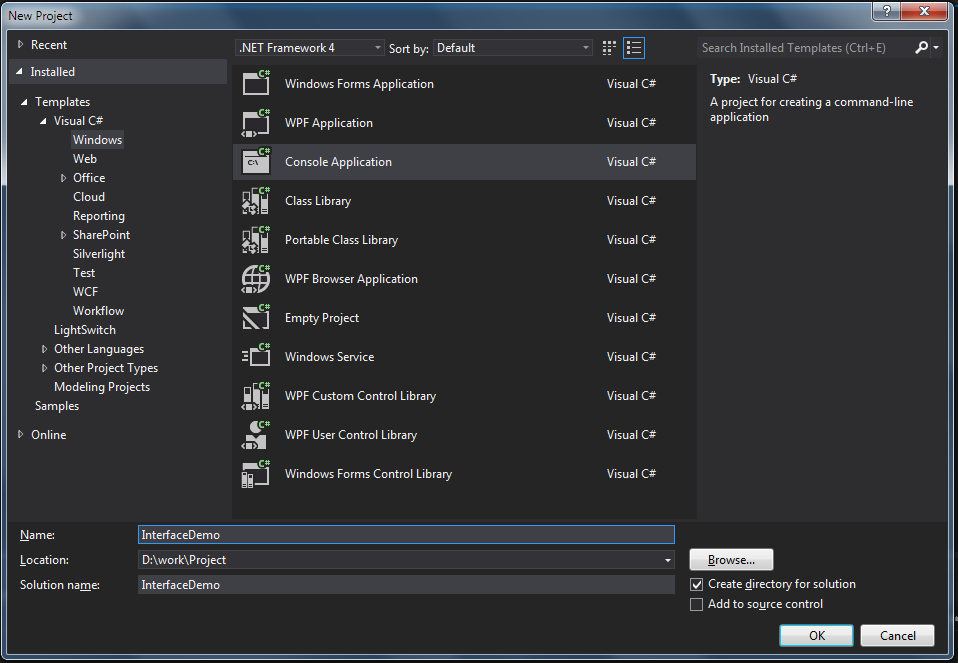Uncheck Create directory for solution

tap(697, 584)
